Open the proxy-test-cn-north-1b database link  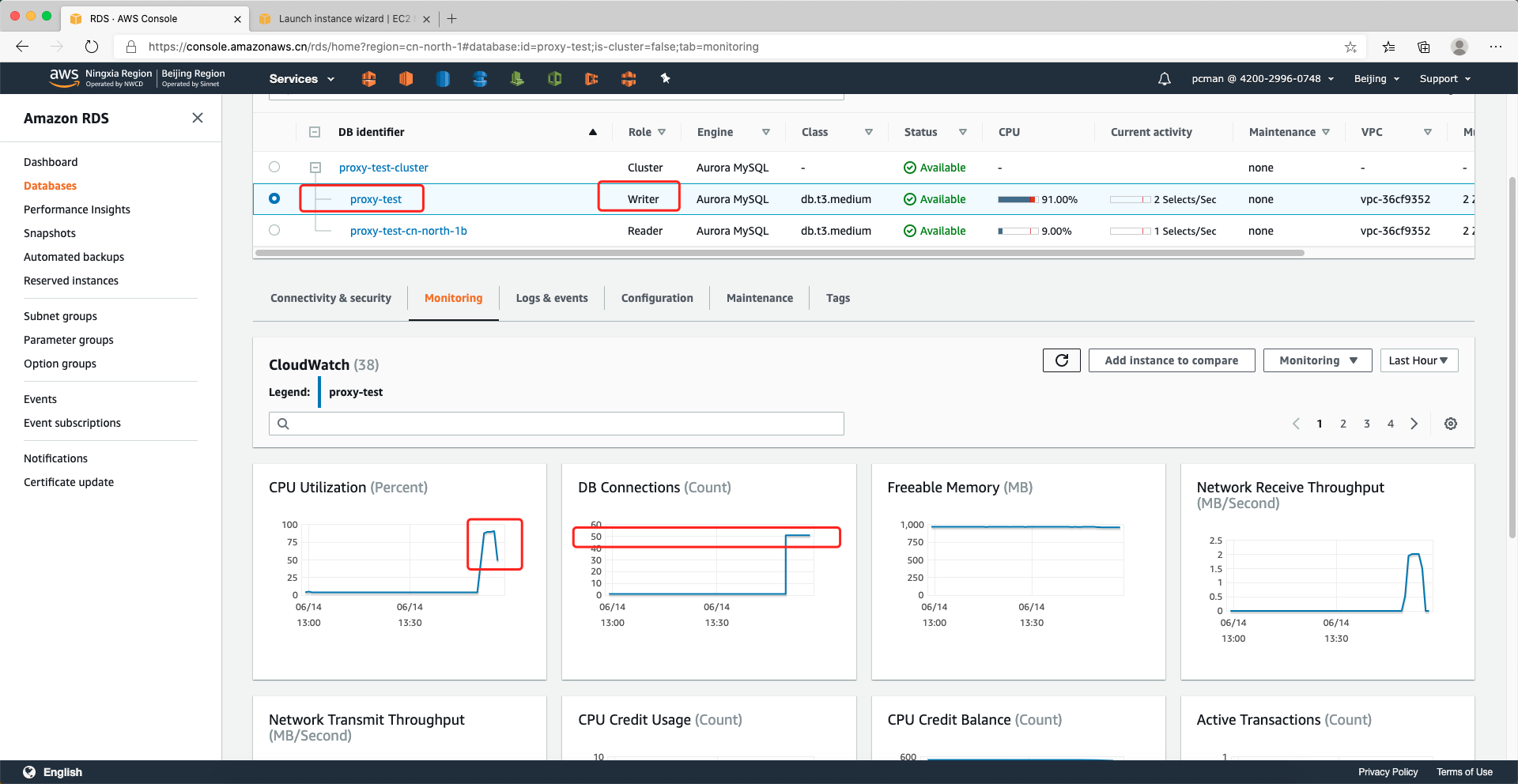(408, 231)
